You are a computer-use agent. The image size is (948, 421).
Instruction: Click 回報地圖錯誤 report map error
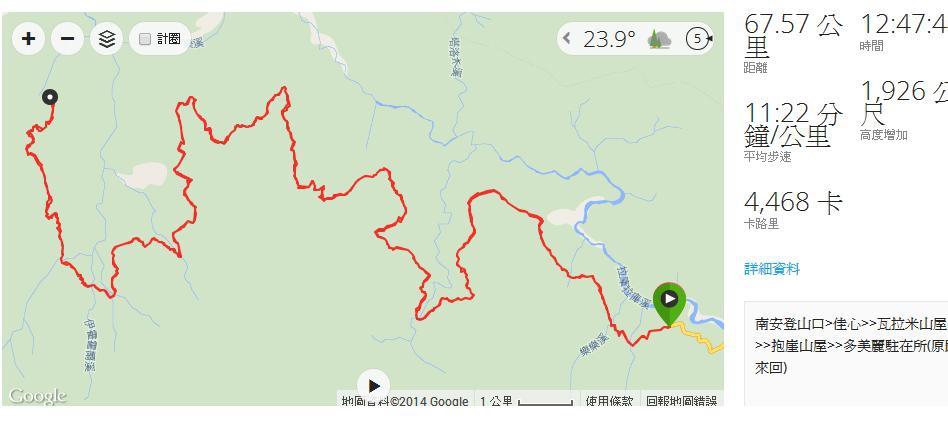(x=681, y=401)
